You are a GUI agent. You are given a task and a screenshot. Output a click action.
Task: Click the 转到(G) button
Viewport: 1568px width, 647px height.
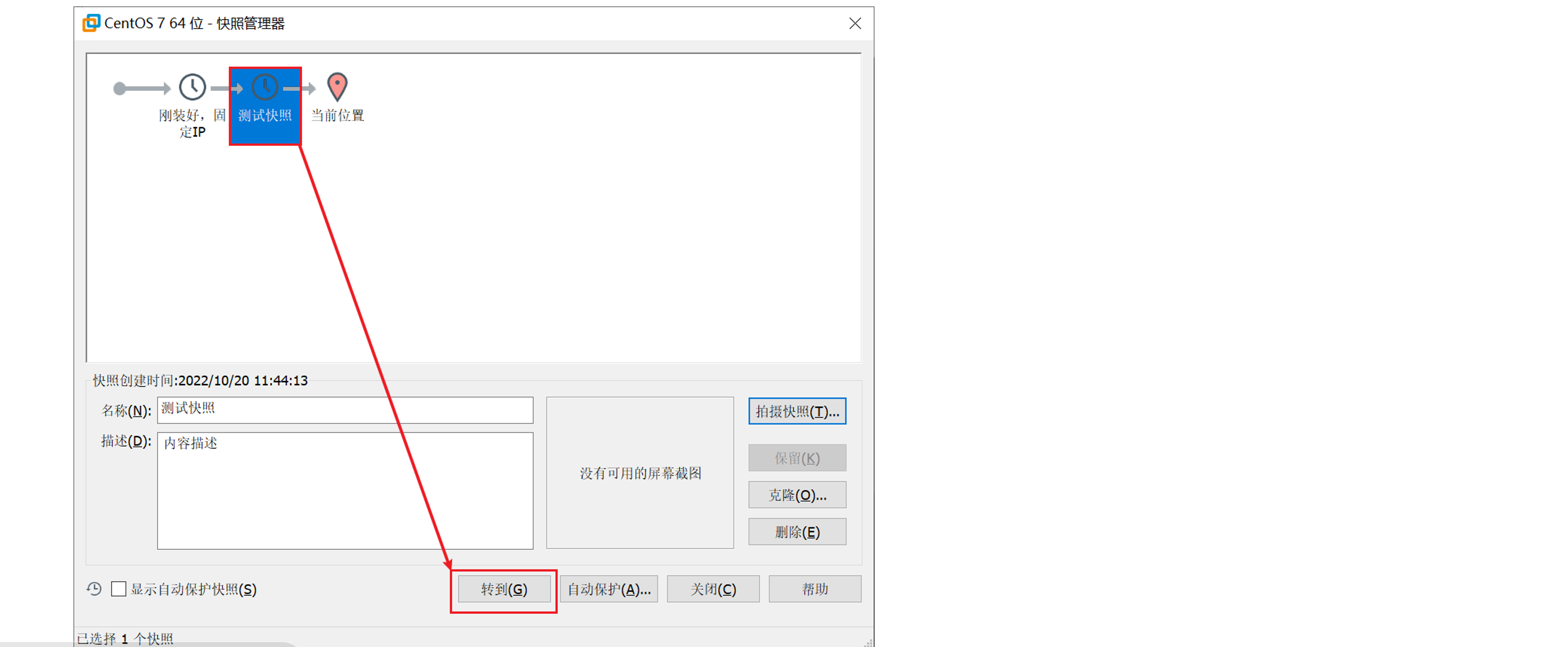(x=504, y=589)
